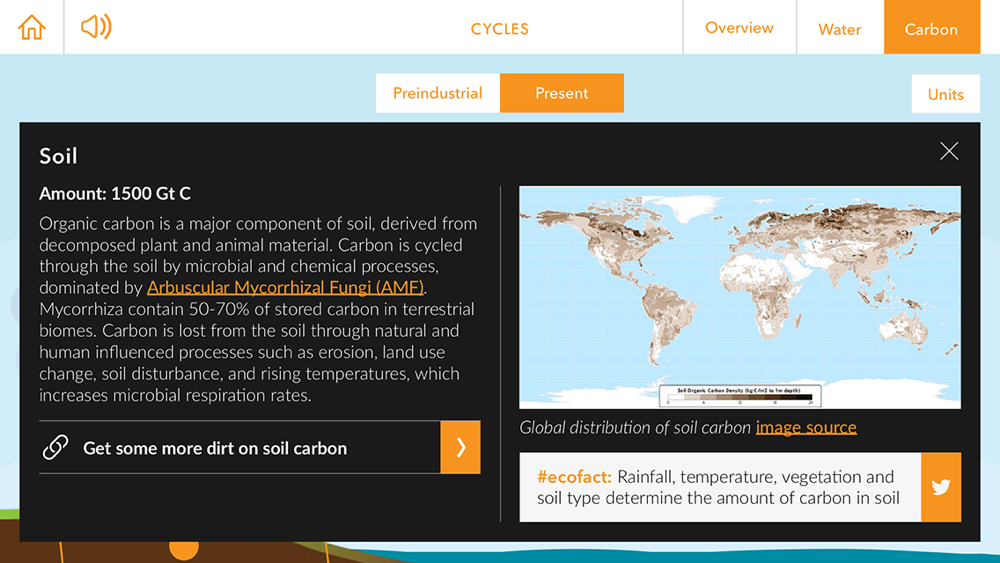Open the Units button
The height and width of the screenshot is (563, 1000).
(945, 94)
